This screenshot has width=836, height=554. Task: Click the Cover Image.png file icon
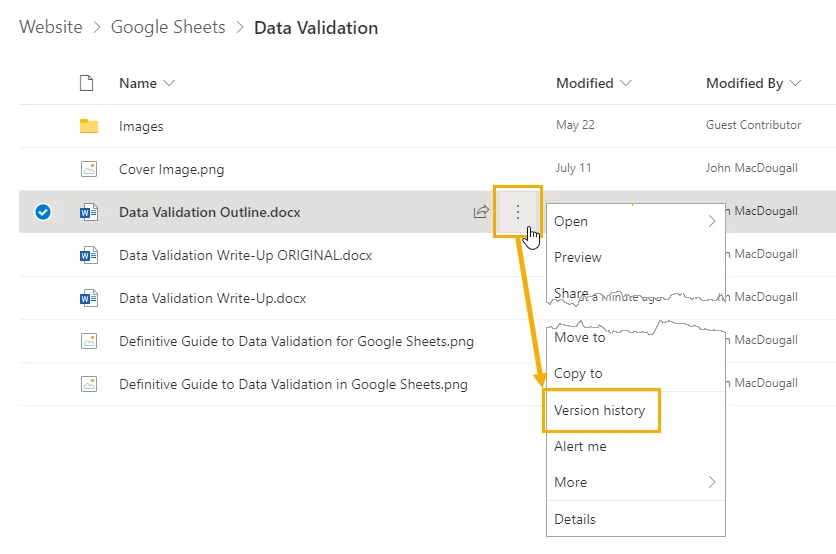coord(89,169)
